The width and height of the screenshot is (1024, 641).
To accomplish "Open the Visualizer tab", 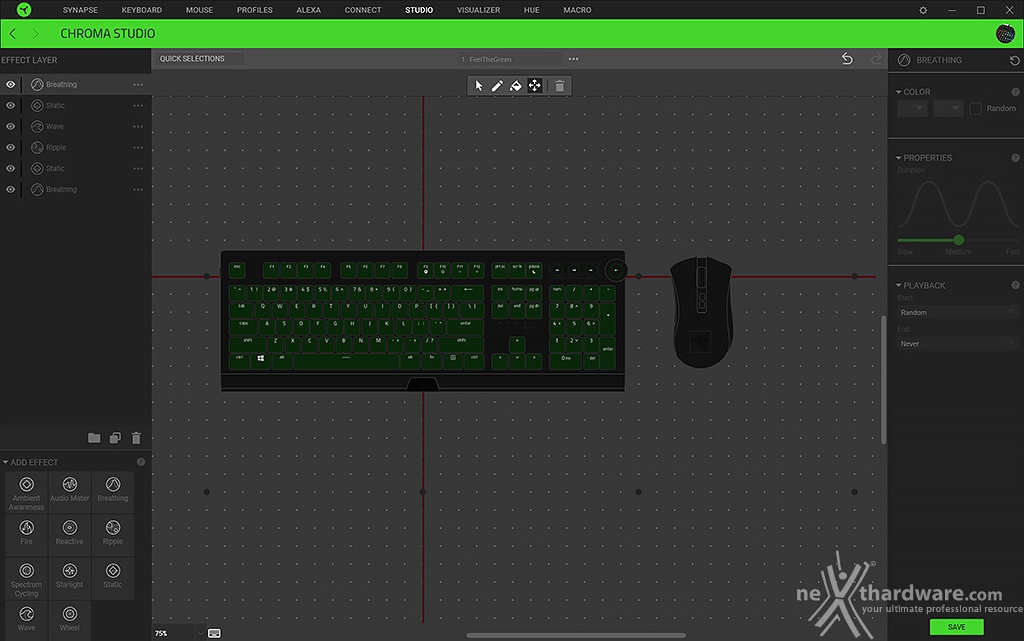I will (478, 10).
